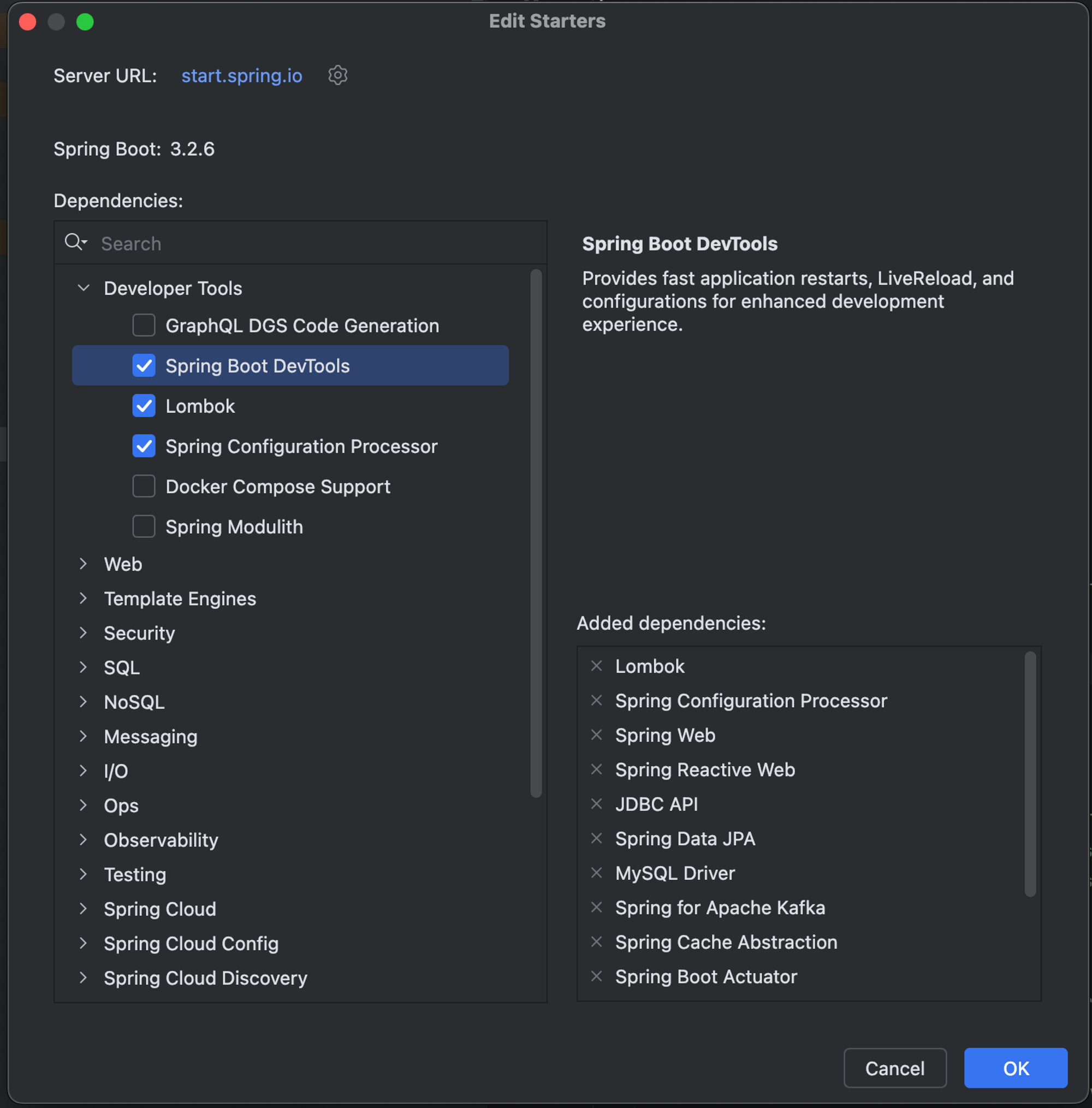The image size is (1092, 1108).
Task: Enable Docker Compose Support checkbox
Action: coord(144,487)
